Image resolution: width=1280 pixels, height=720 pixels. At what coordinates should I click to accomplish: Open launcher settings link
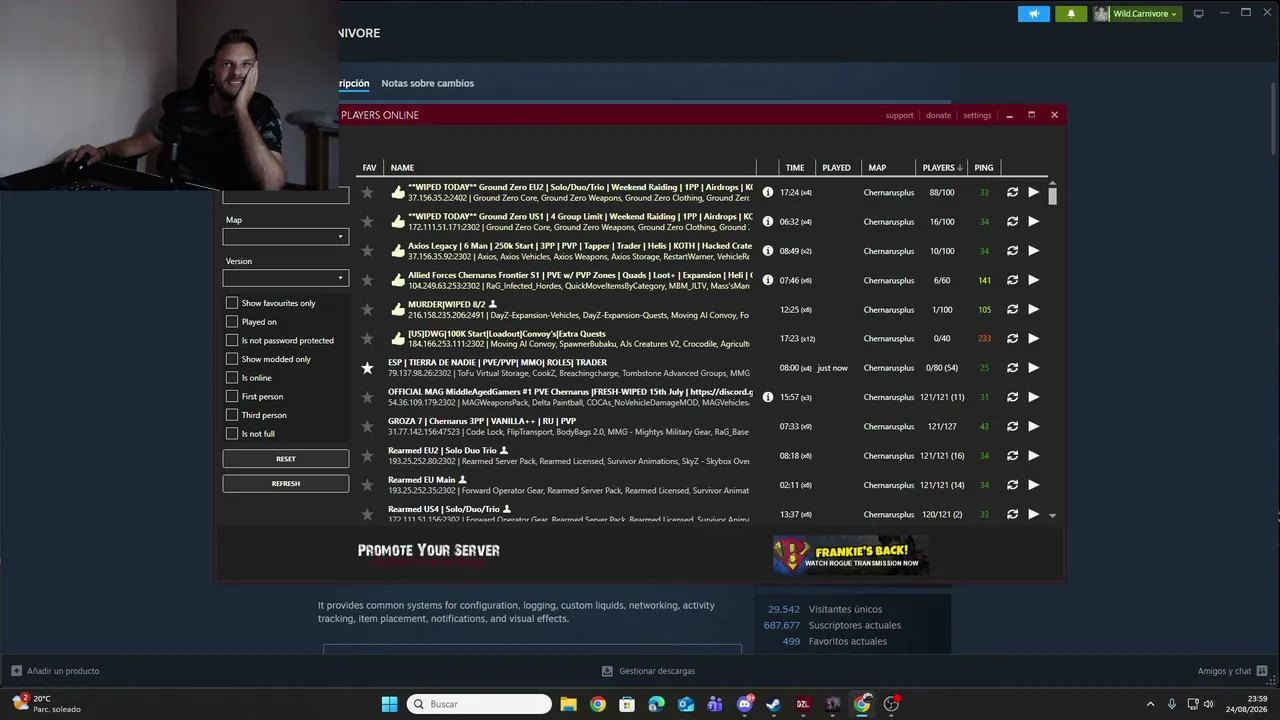click(977, 115)
